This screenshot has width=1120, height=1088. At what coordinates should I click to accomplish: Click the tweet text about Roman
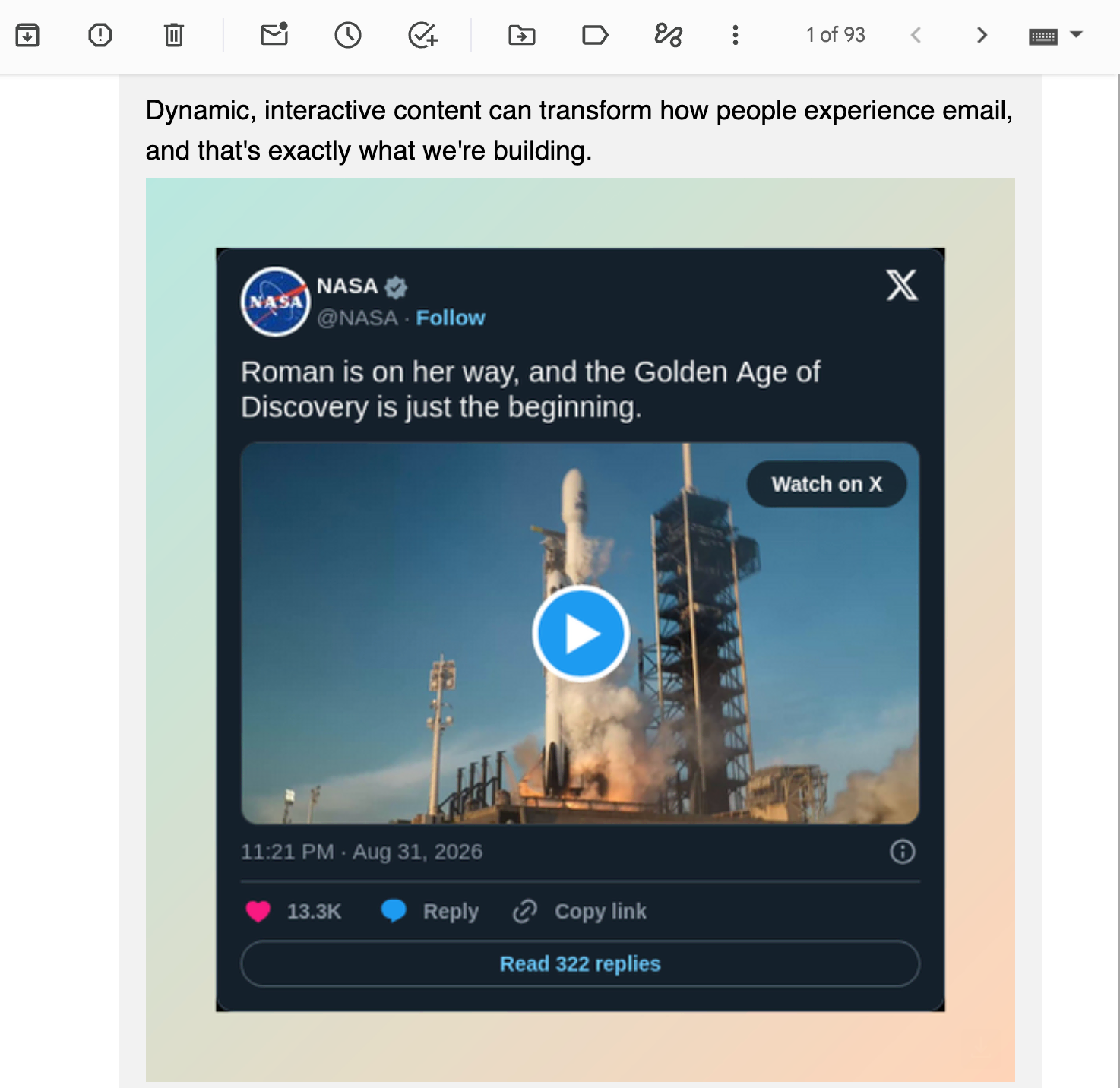[x=530, y=390]
